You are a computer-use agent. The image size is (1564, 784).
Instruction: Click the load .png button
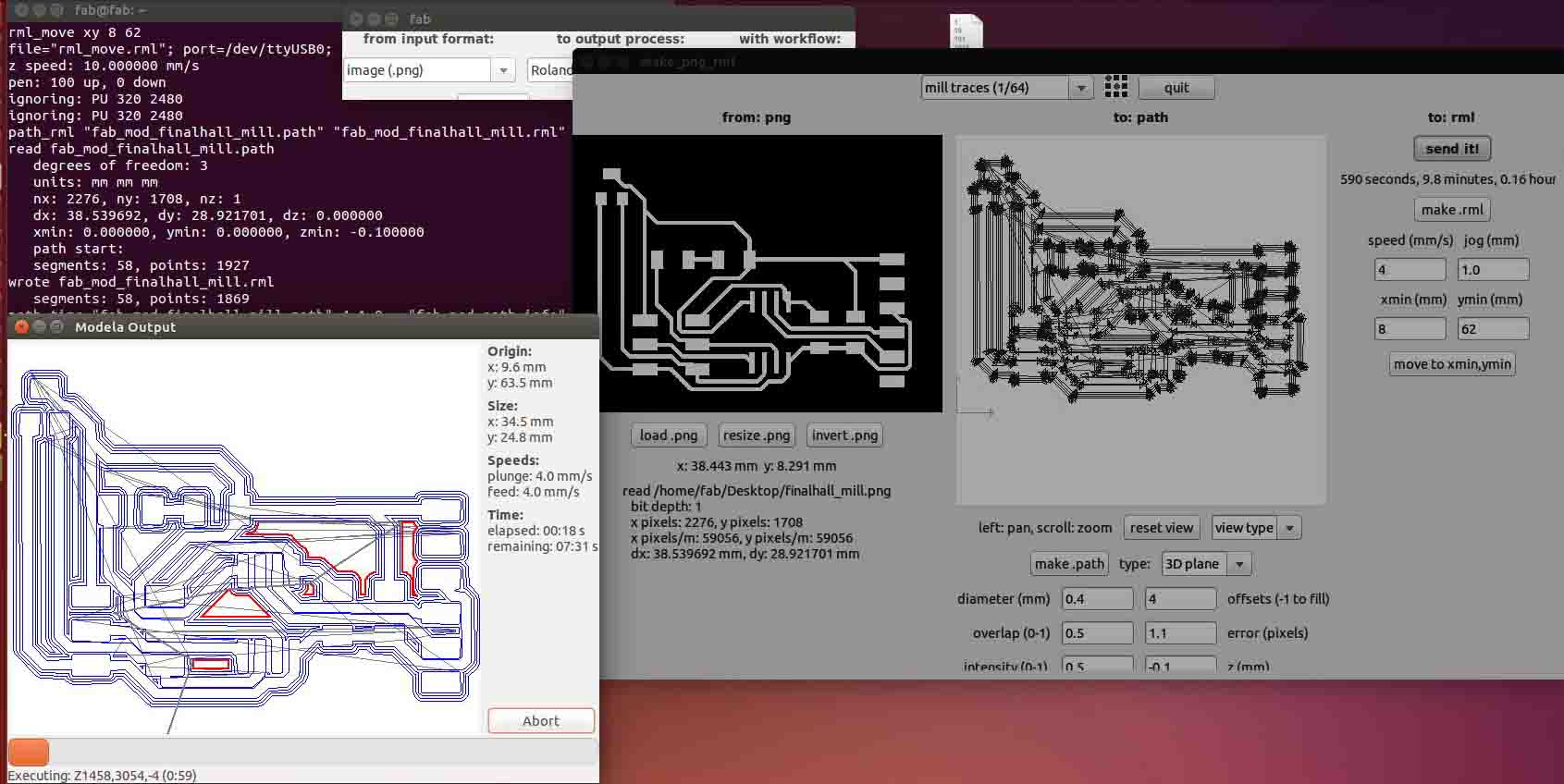[669, 435]
